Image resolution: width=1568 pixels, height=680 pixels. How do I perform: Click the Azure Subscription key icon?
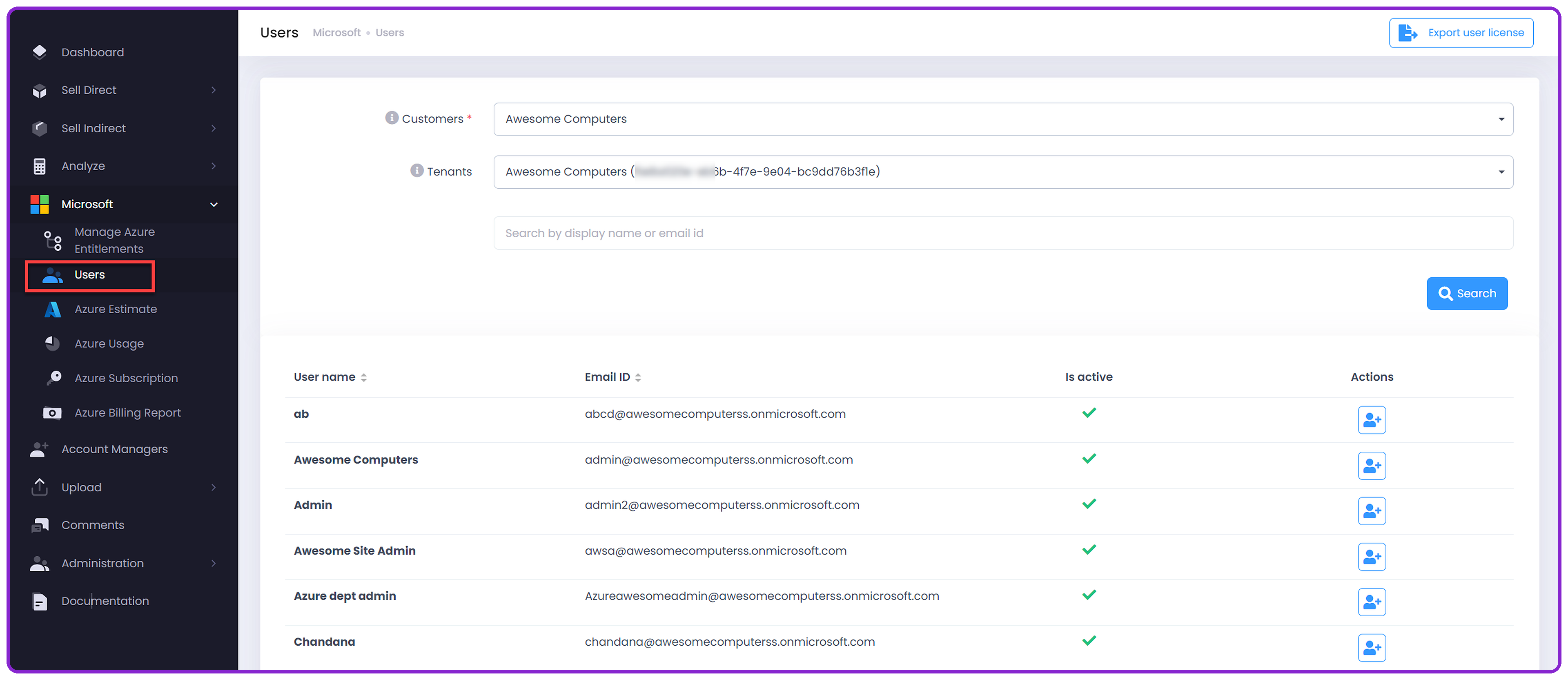[54, 378]
